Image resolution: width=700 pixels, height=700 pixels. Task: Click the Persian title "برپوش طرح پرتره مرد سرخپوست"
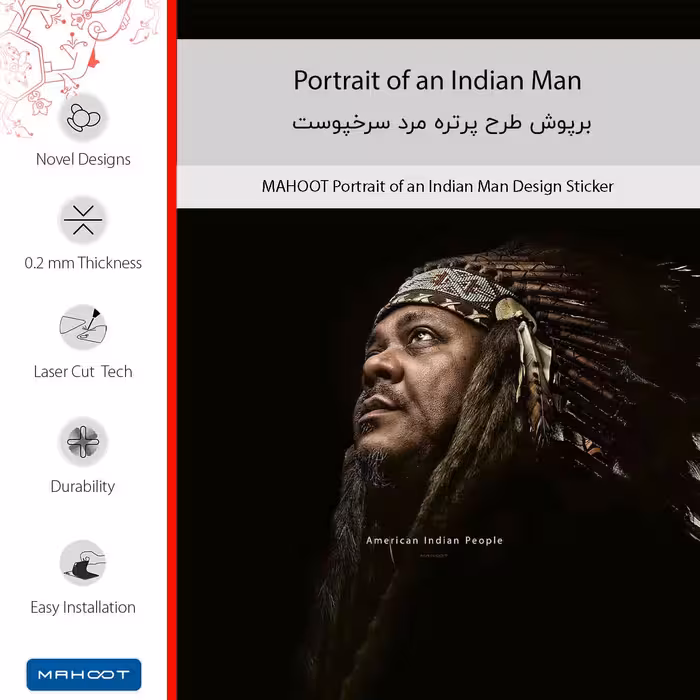pyautogui.click(x=442, y=123)
